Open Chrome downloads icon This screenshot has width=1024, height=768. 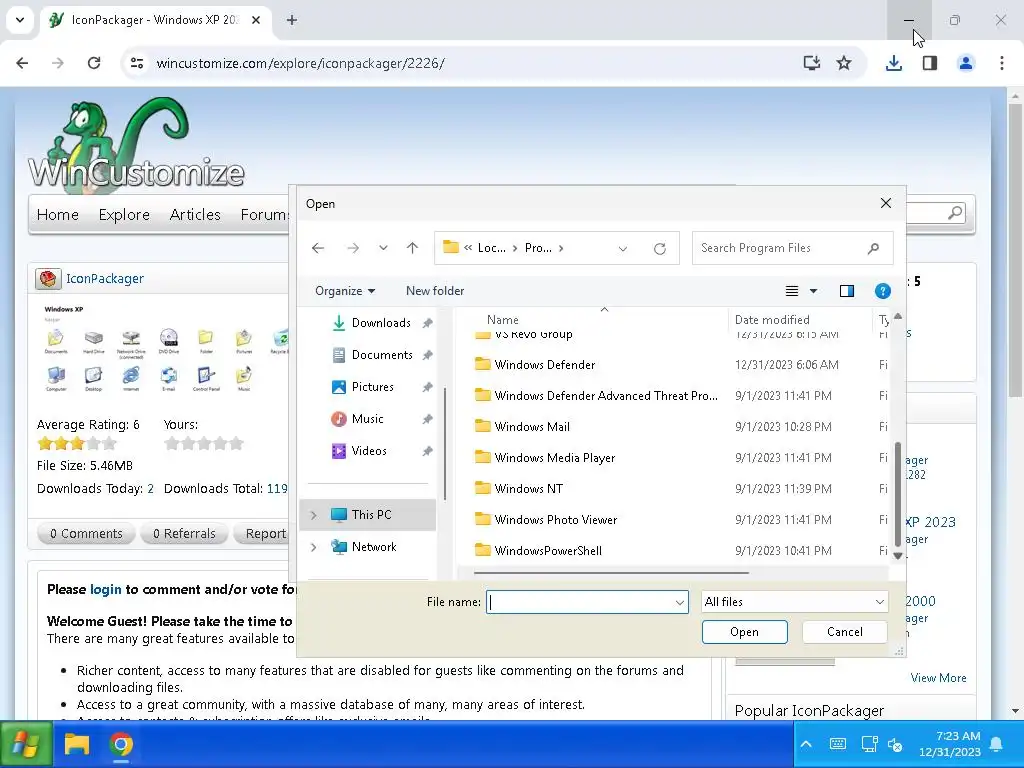pyautogui.click(x=894, y=63)
